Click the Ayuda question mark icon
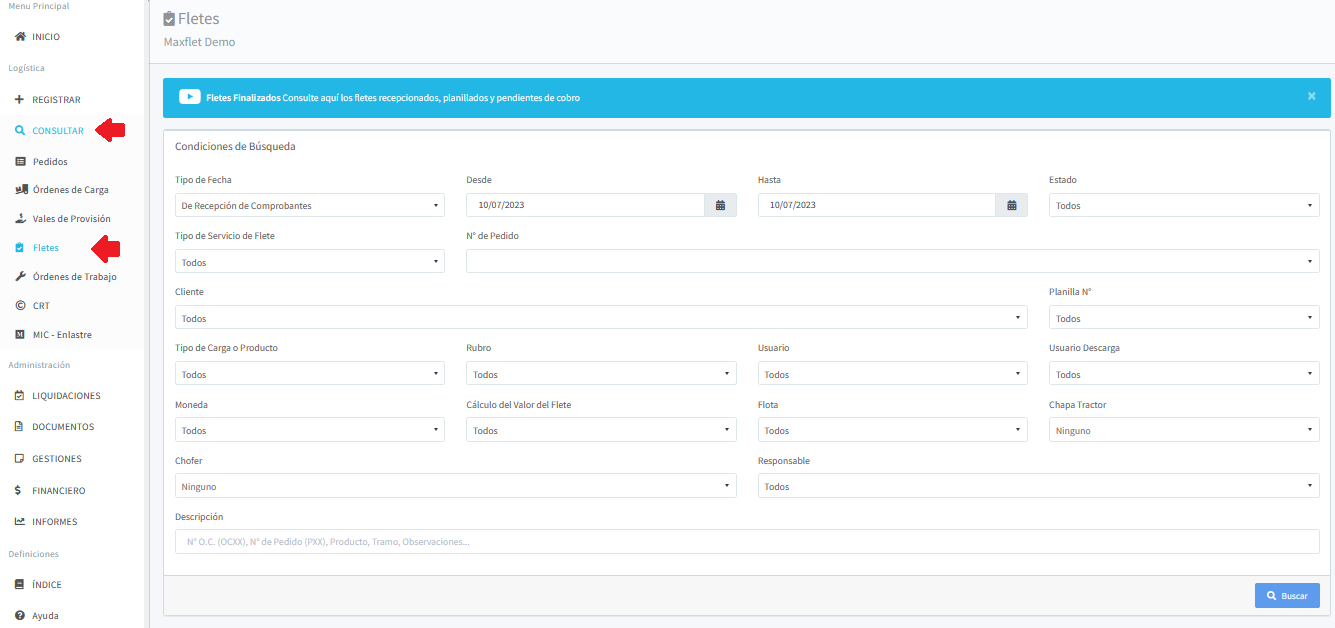 [20, 616]
